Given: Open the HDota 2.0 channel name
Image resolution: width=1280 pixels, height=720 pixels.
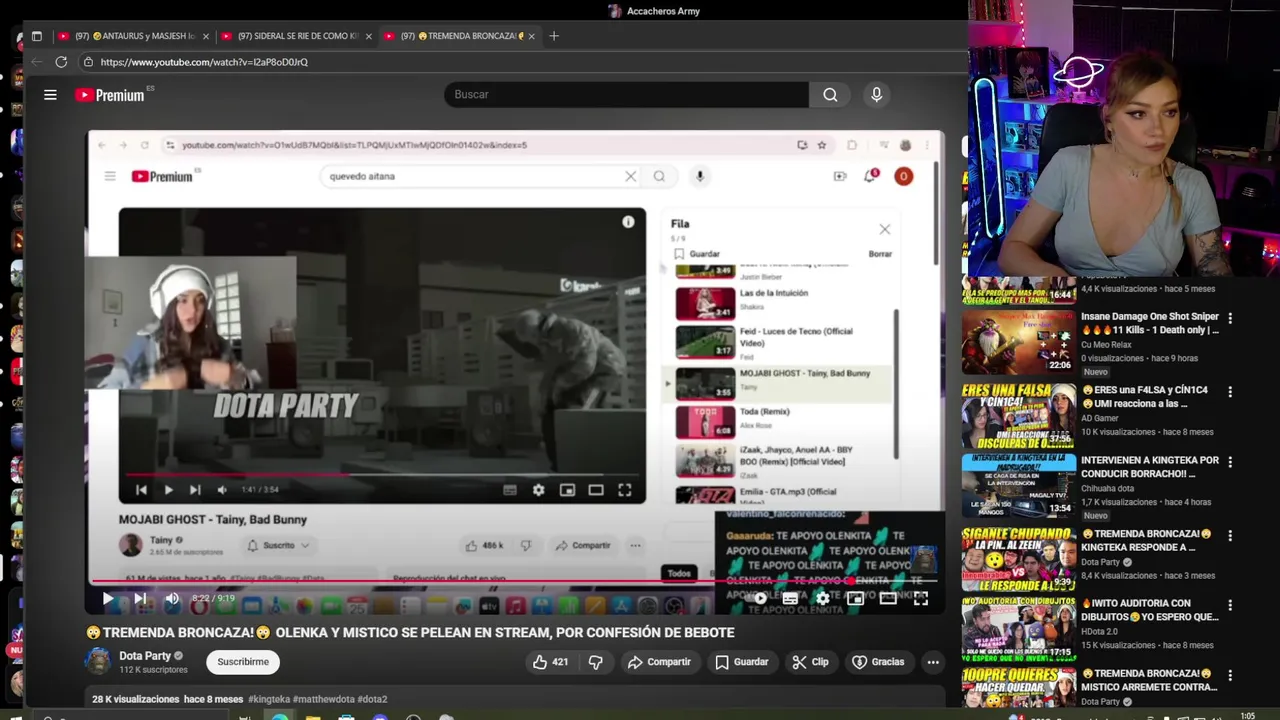Looking at the screenshot, I should (x=1100, y=631).
